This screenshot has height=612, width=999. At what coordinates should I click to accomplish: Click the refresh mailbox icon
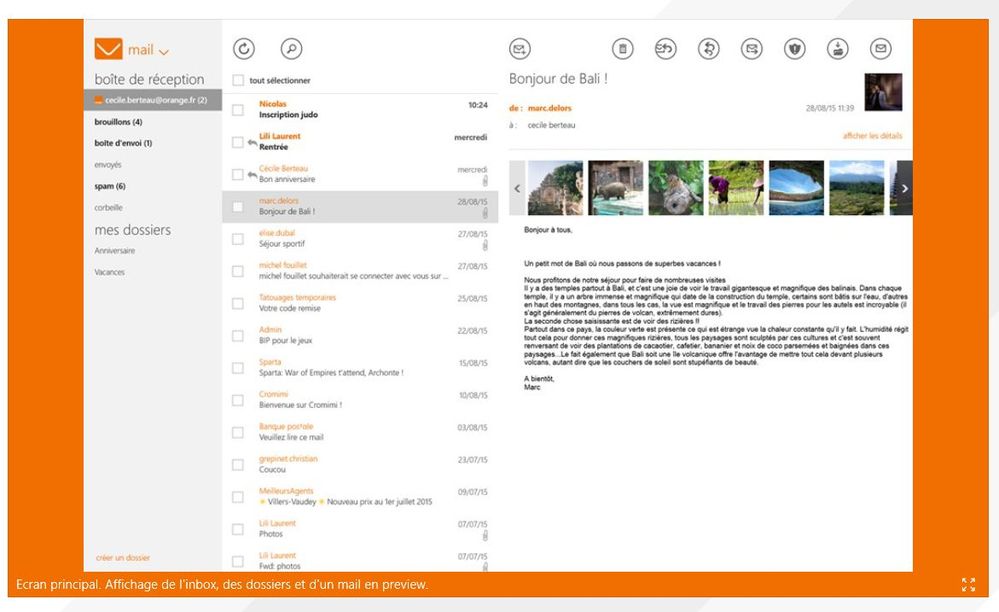click(x=244, y=48)
